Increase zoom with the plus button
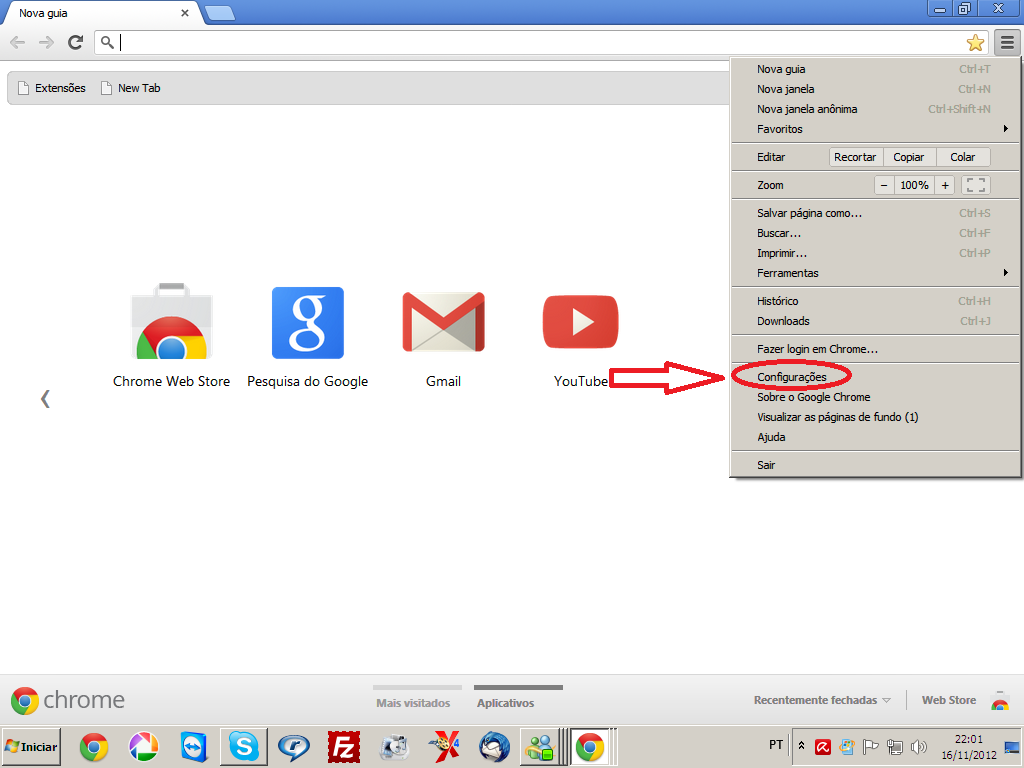The width and height of the screenshot is (1024, 768). 944,185
